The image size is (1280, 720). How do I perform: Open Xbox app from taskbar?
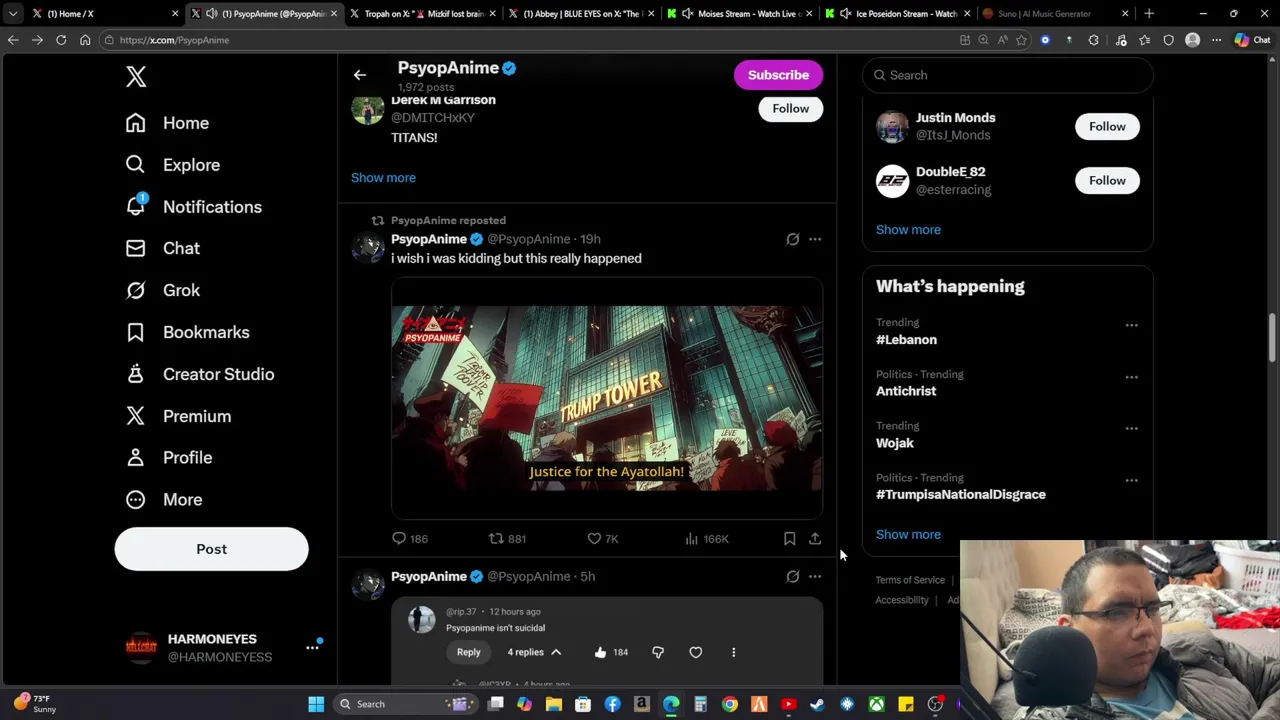point(876,704)
